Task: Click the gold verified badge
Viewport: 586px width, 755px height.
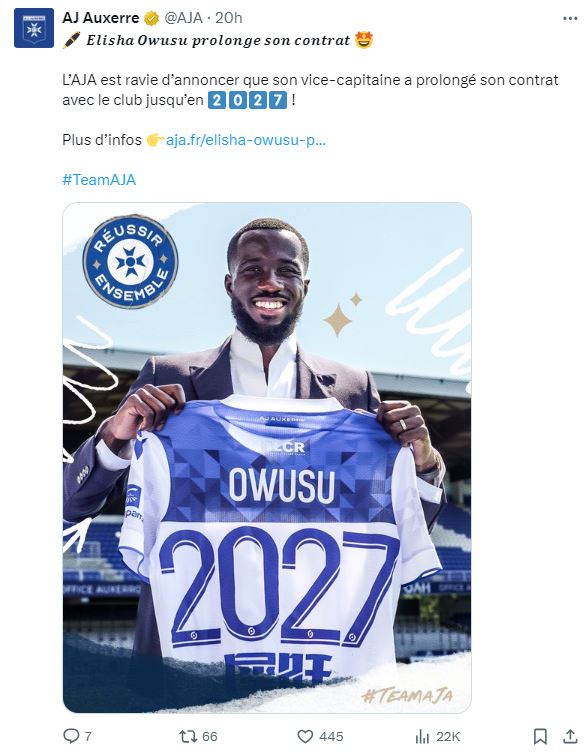Action: click(152, 18)
